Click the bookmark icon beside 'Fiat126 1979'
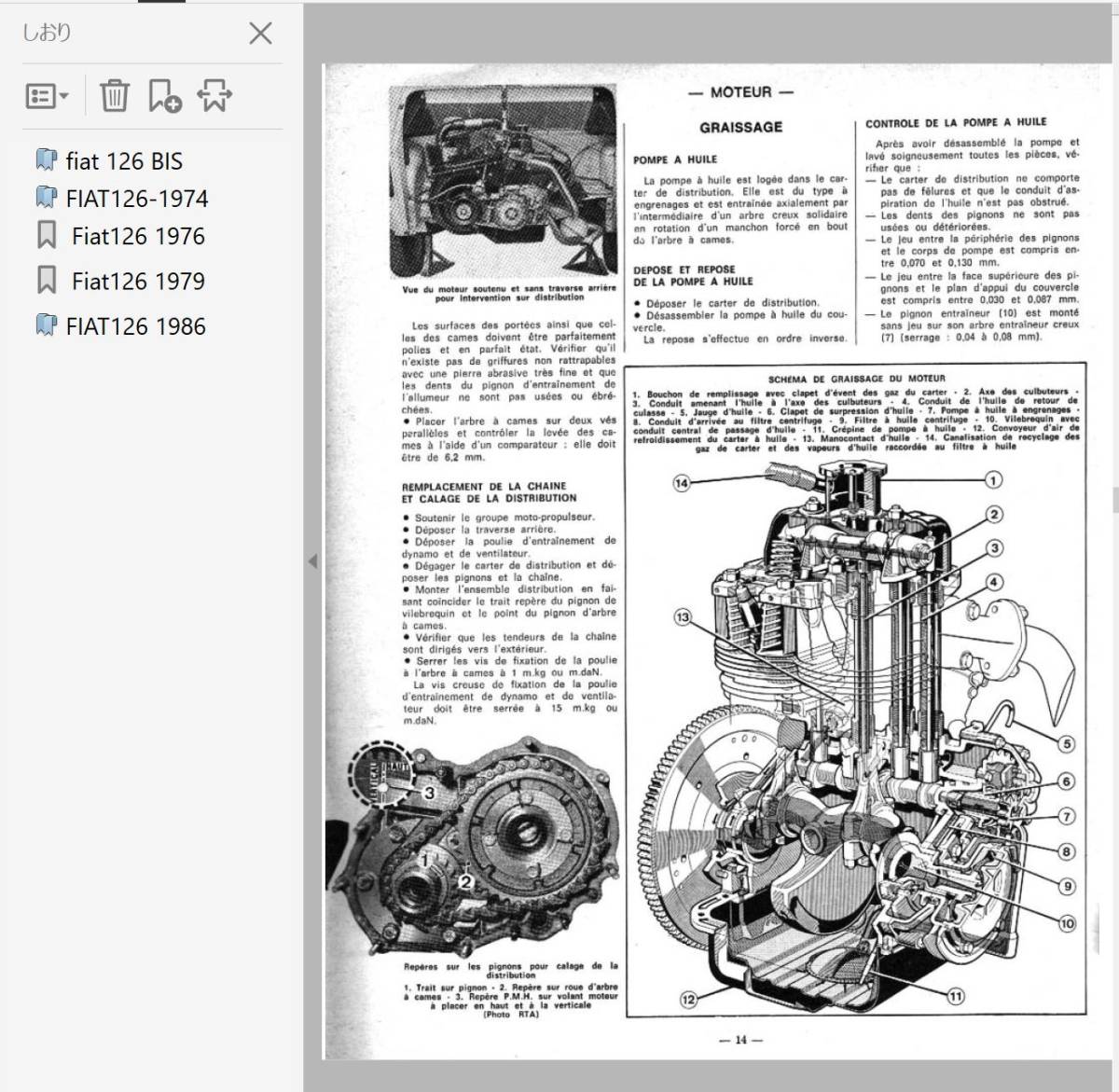 click(46, 280)
